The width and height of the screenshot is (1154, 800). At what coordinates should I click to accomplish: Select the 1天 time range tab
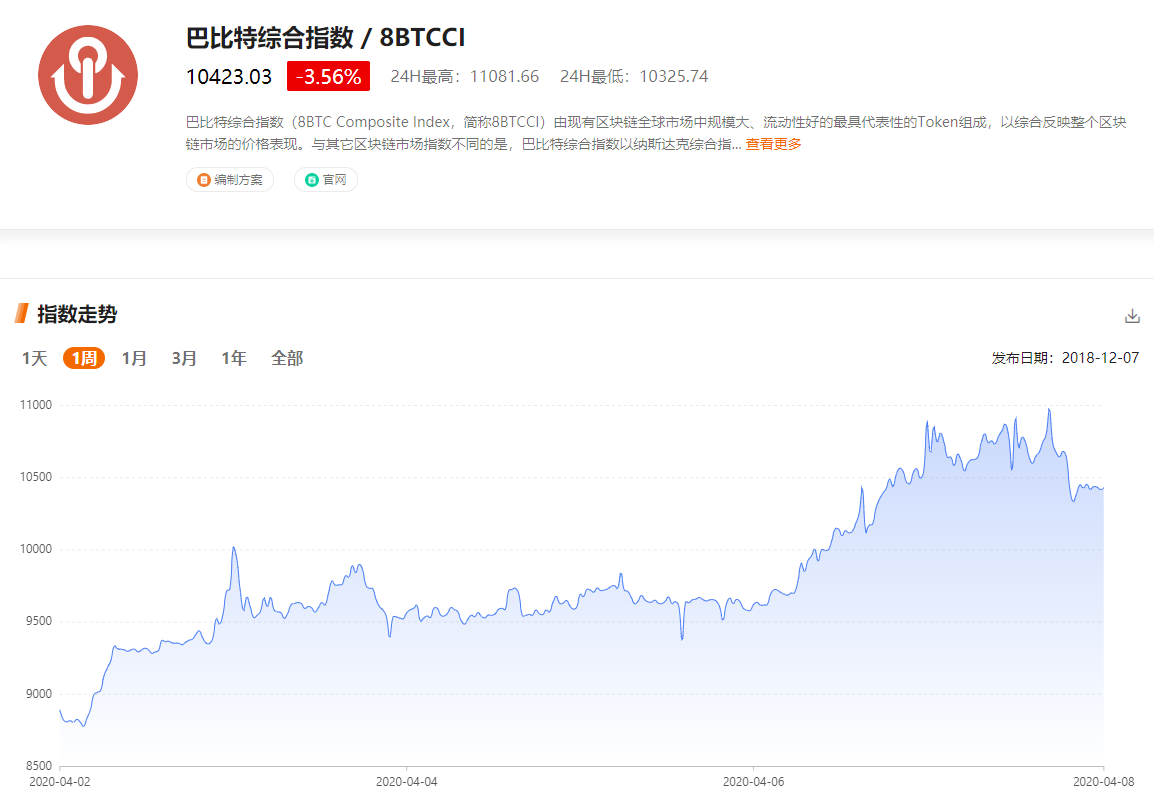point(35,358)
